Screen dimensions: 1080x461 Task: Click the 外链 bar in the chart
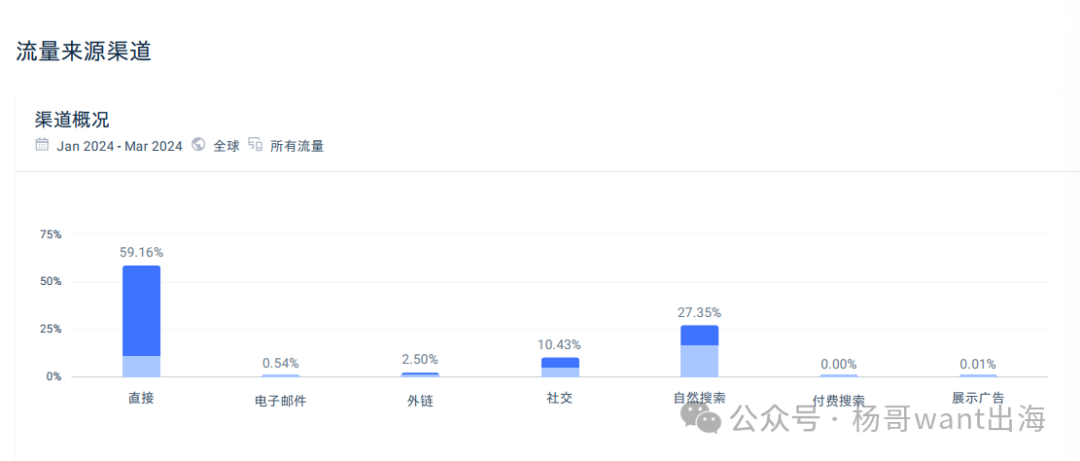click(x=420, y=374)
